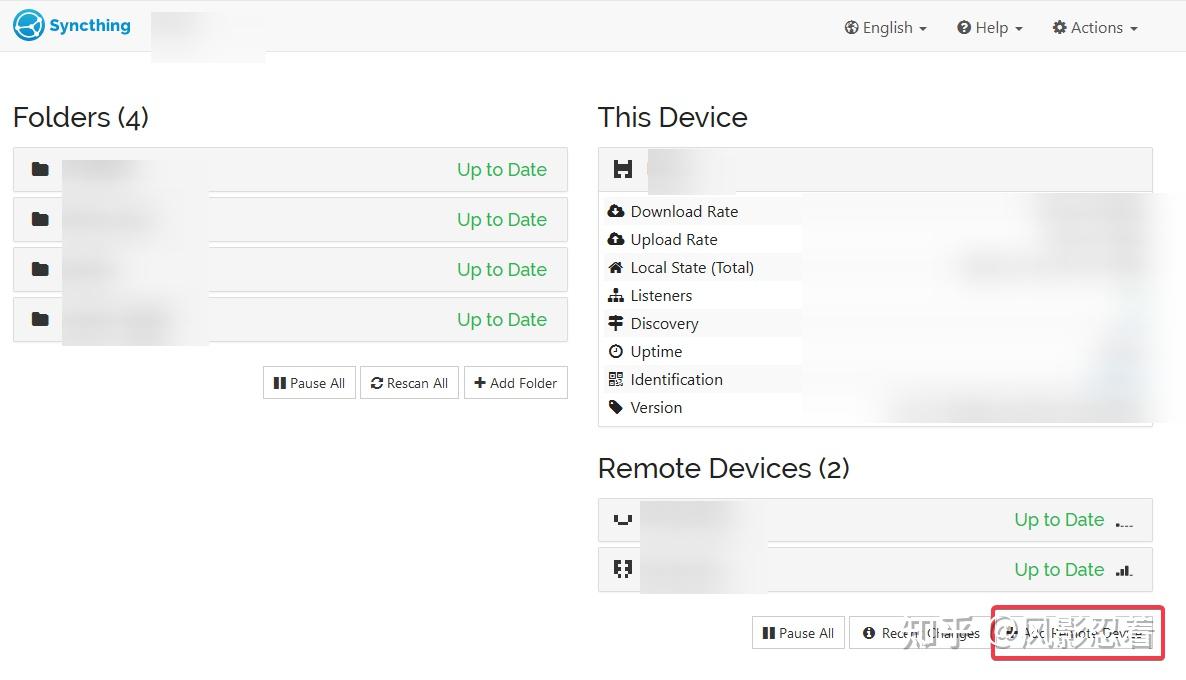Click the Uptime clock icon

(x=616, y=351)
